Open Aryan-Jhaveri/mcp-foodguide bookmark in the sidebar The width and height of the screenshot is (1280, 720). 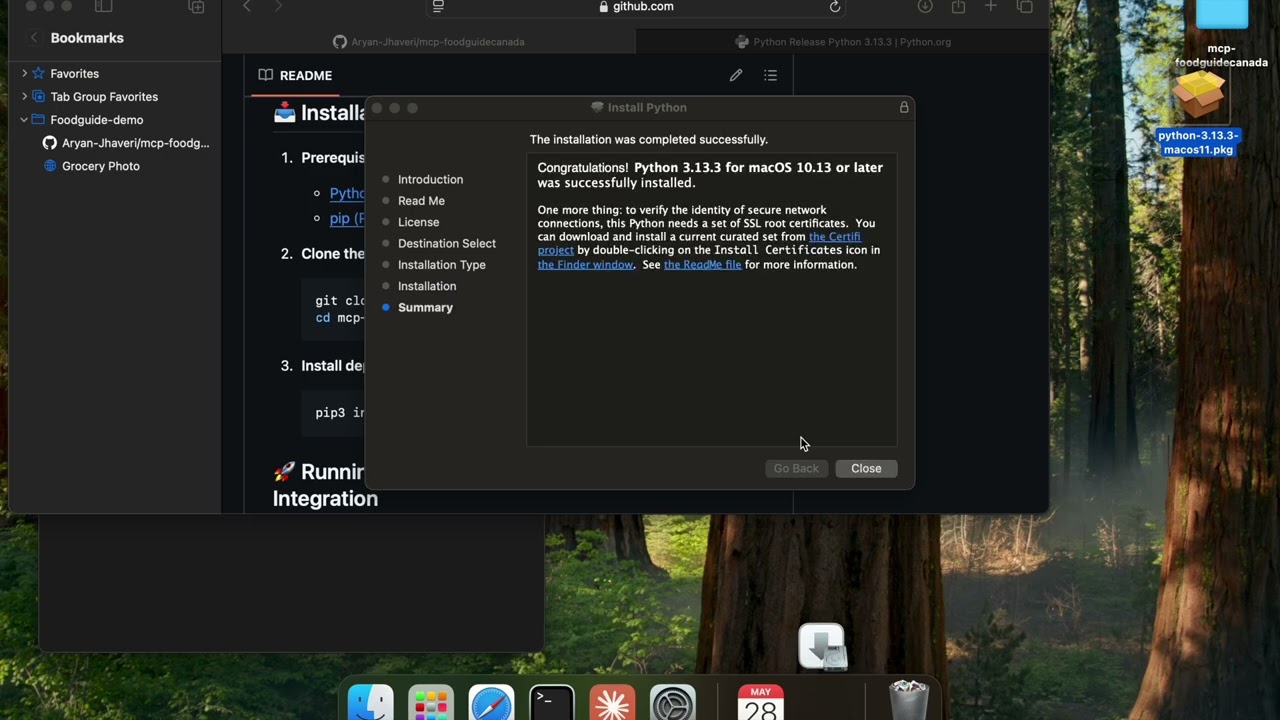(135, 143)
